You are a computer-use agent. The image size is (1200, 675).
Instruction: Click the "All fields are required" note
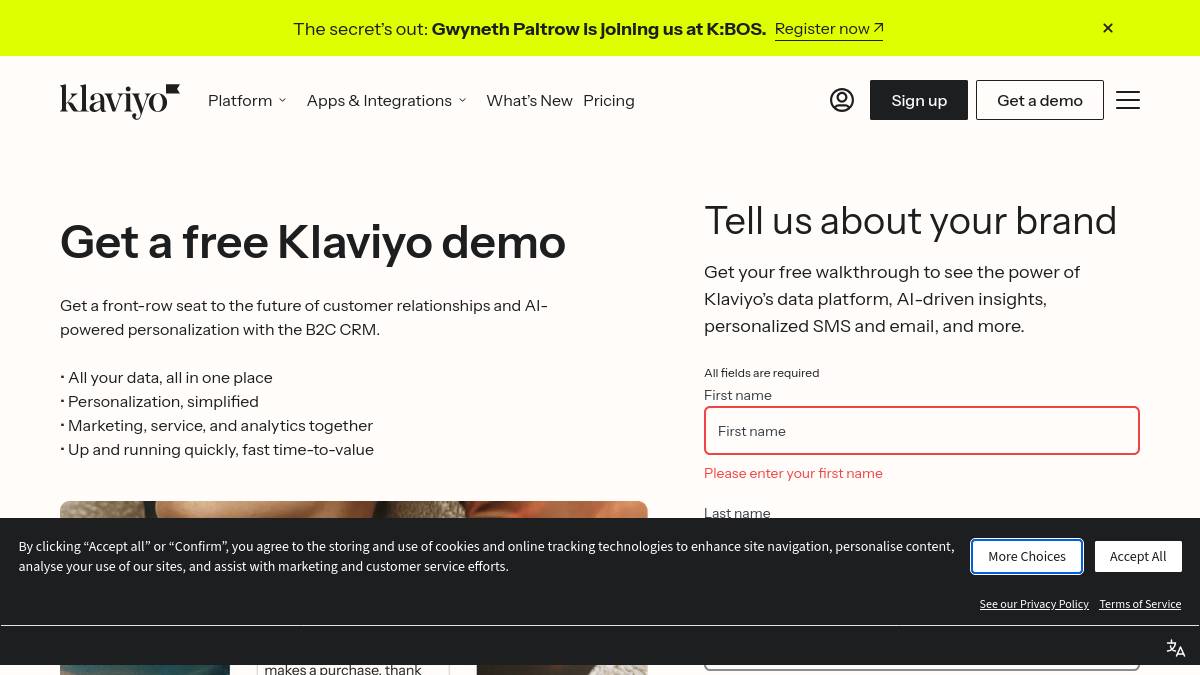(761, 373)
